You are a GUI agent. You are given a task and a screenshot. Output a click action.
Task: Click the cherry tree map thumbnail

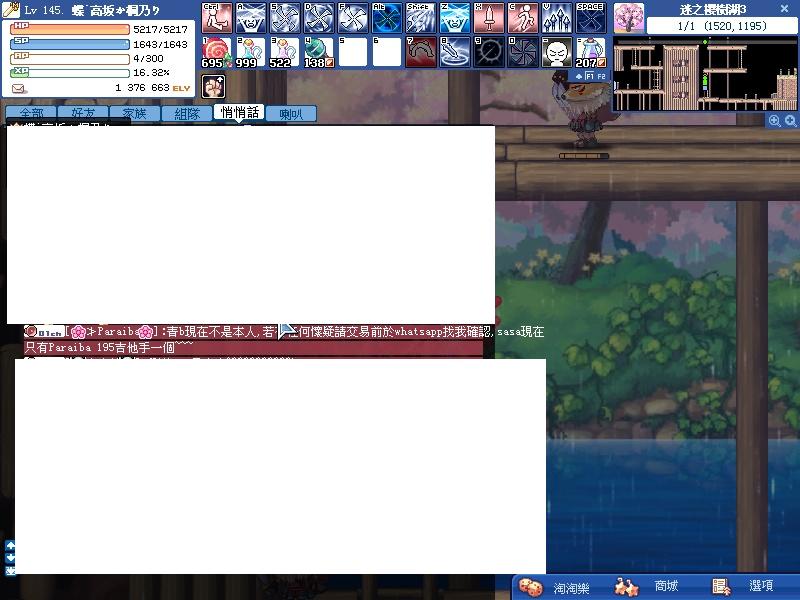[x=629, y=17]
